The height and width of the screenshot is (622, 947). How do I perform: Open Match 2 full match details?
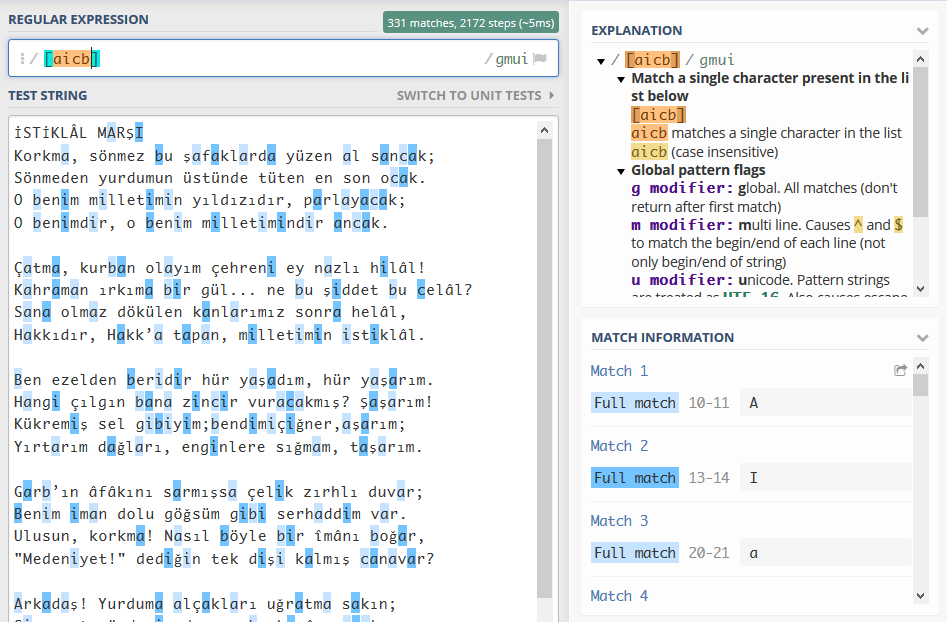[635, 477]
